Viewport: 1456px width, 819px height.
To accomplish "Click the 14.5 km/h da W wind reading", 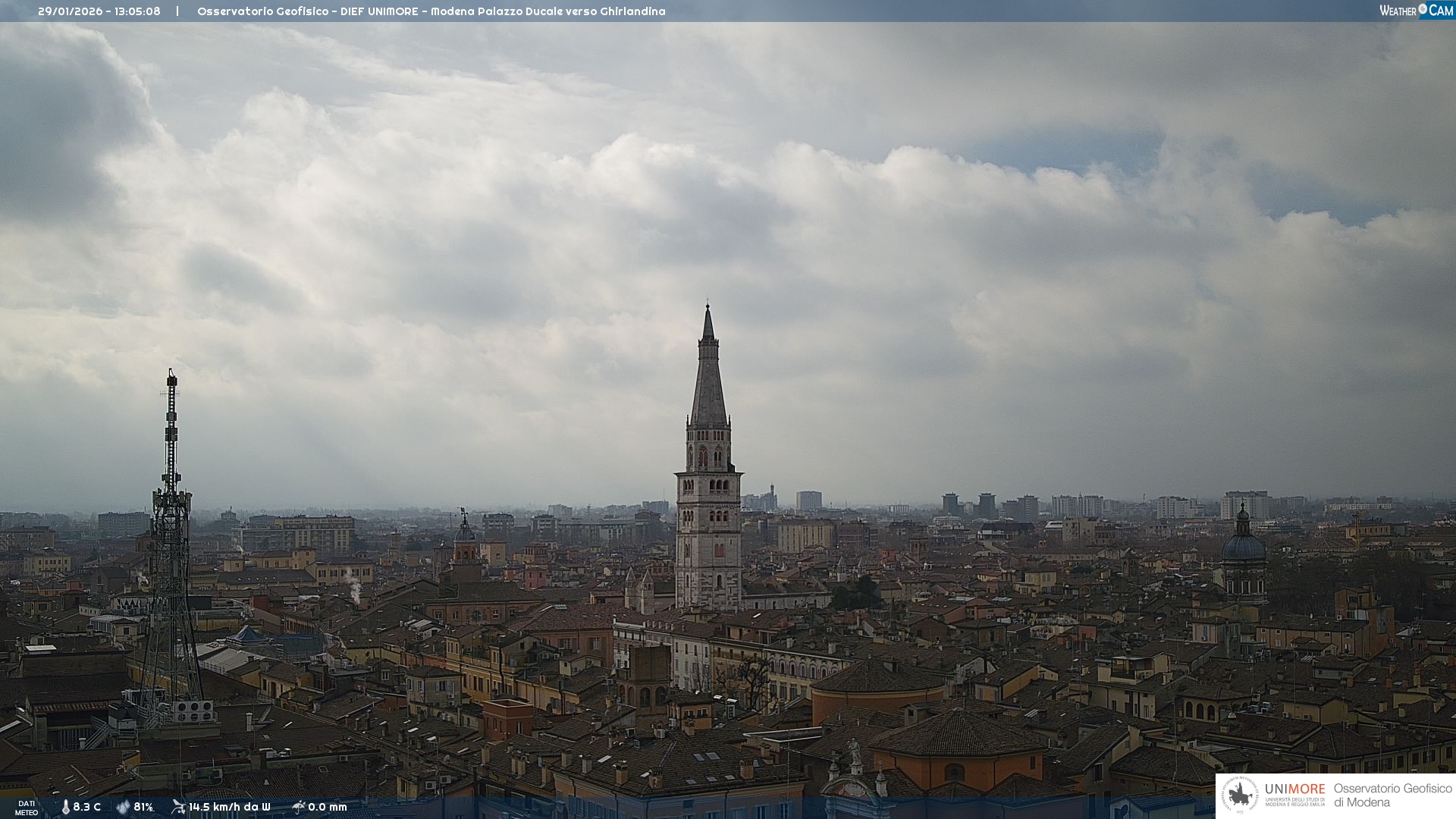I will 230,807.
